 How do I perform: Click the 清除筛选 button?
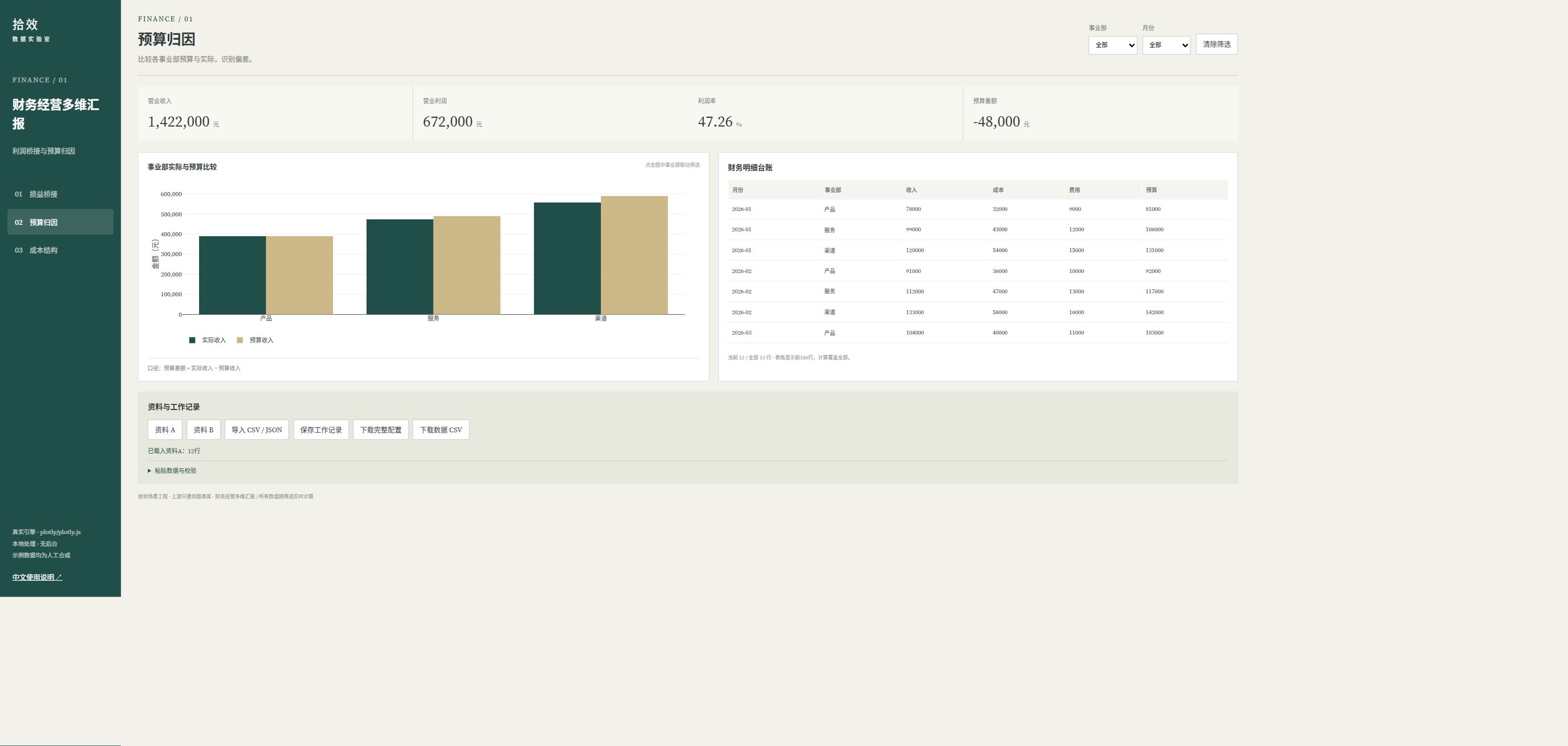coord(1216,45)
